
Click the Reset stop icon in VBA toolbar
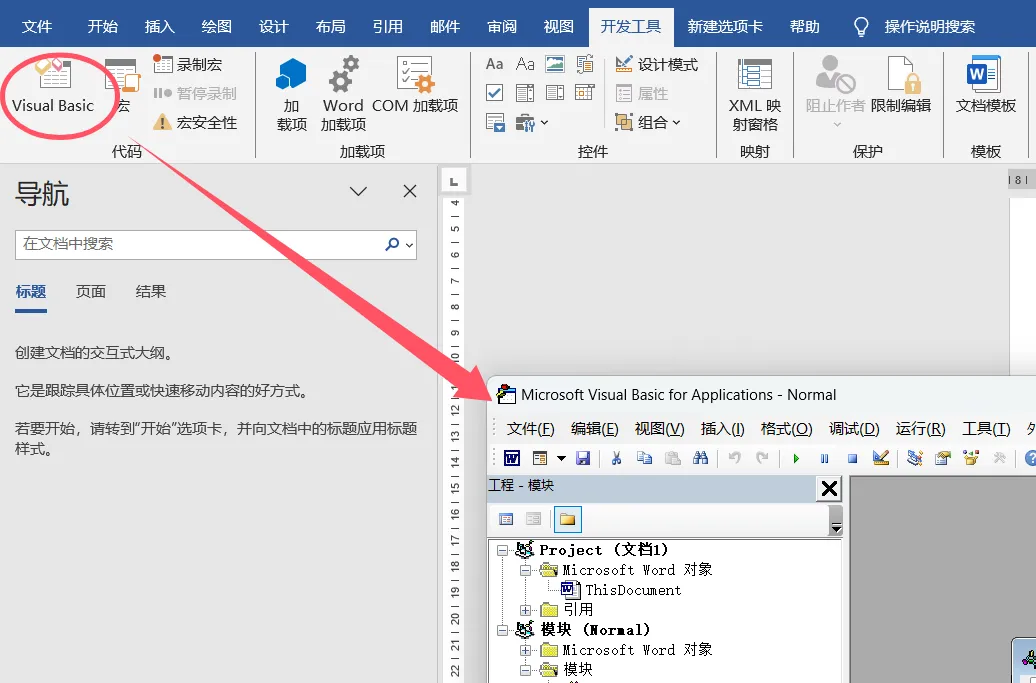pos(852,458)
